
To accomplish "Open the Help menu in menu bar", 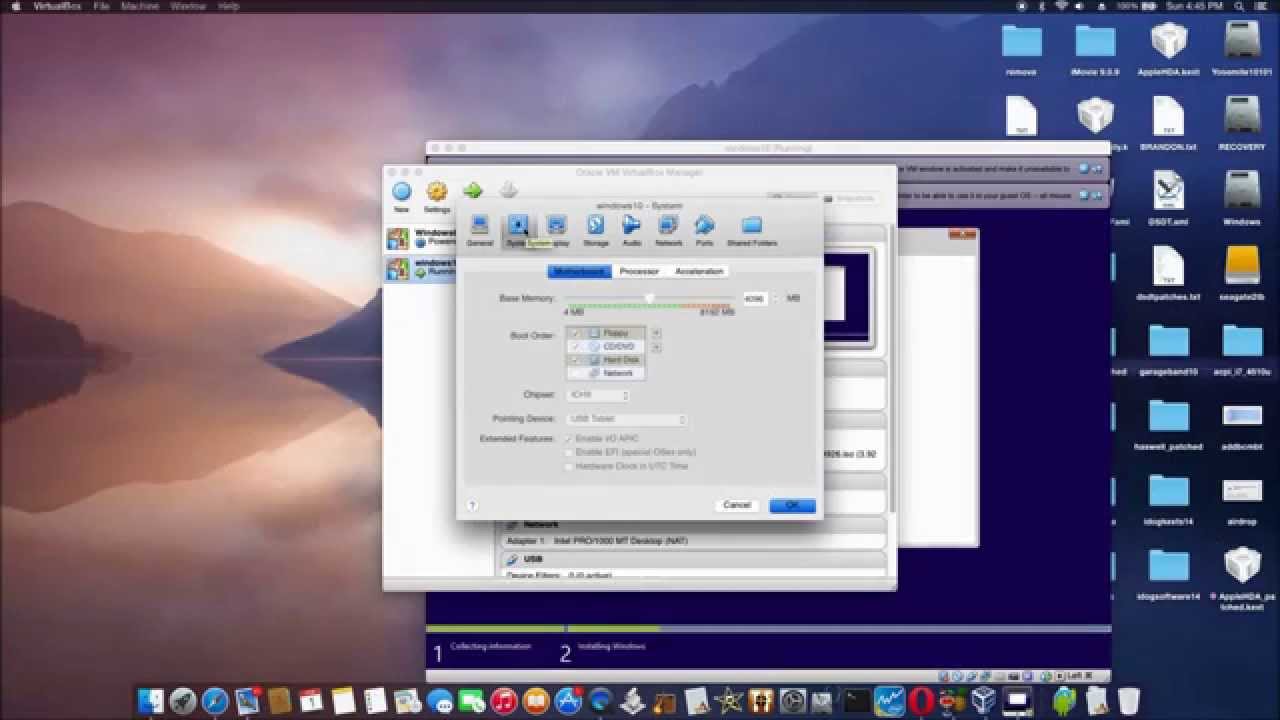I will click(228, 6).
